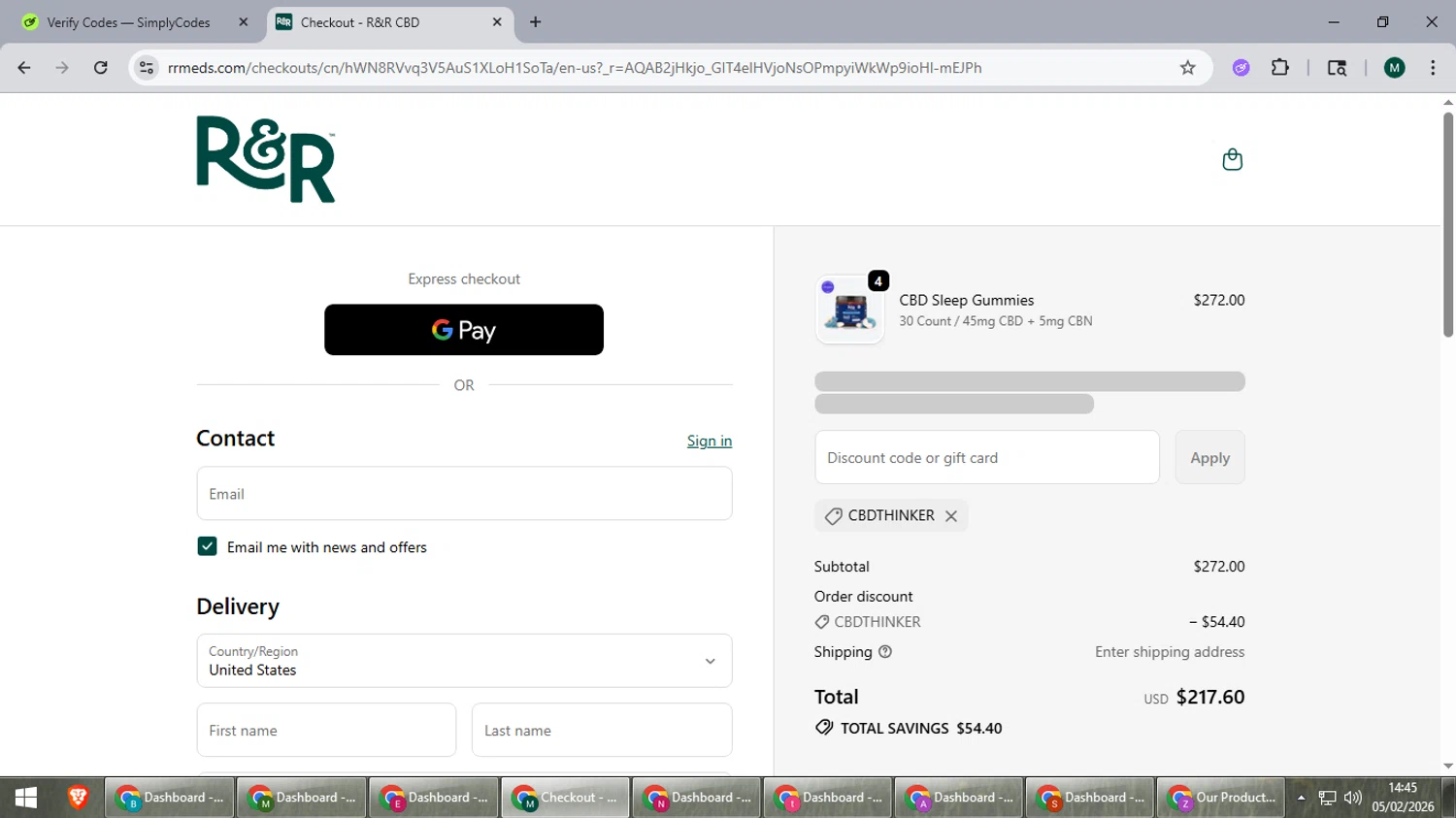
Task: Open Chrome's three-dot menu
Action: (x=1433, y=68)
